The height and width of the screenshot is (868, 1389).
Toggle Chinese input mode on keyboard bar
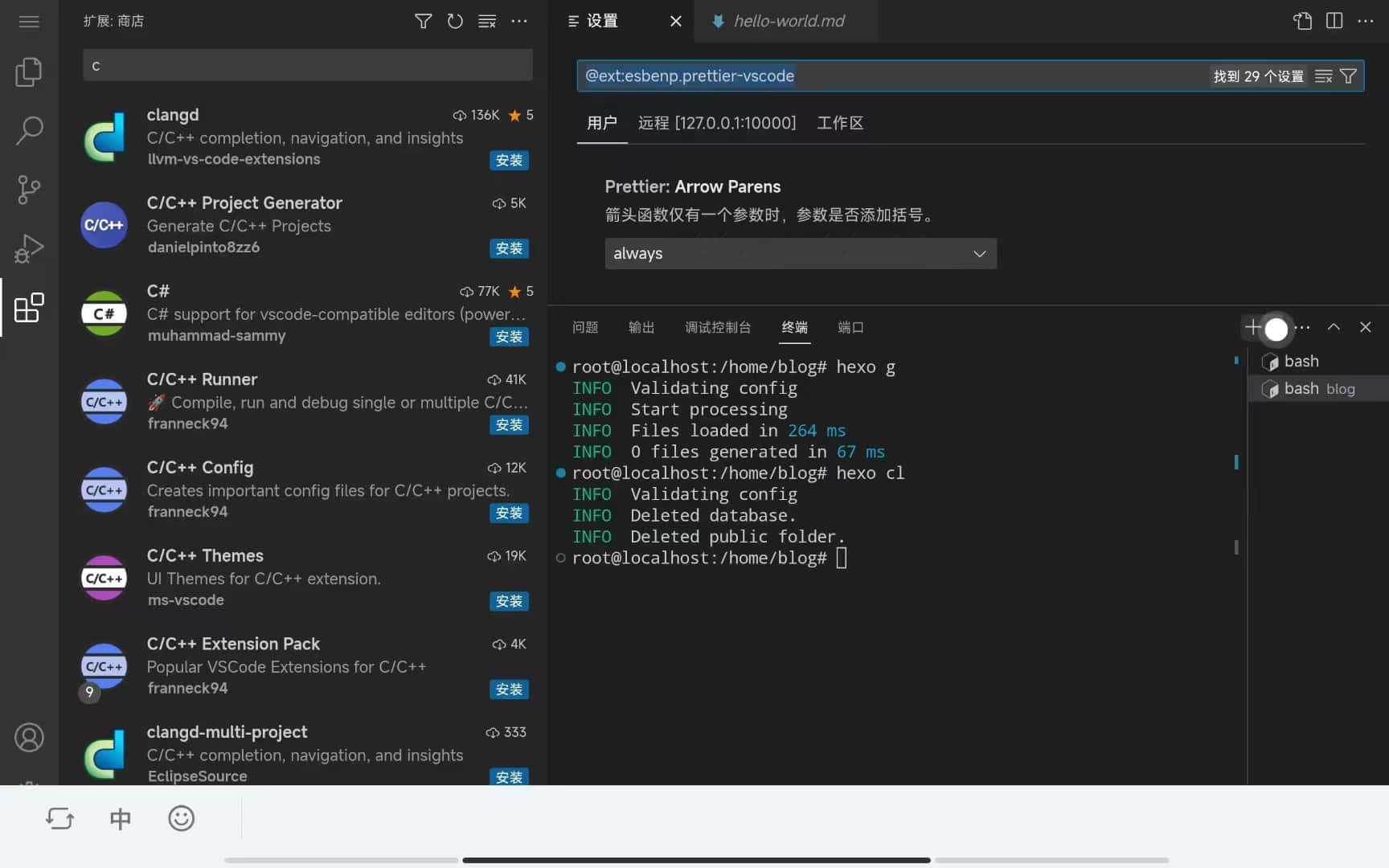[x=120, y=819]
